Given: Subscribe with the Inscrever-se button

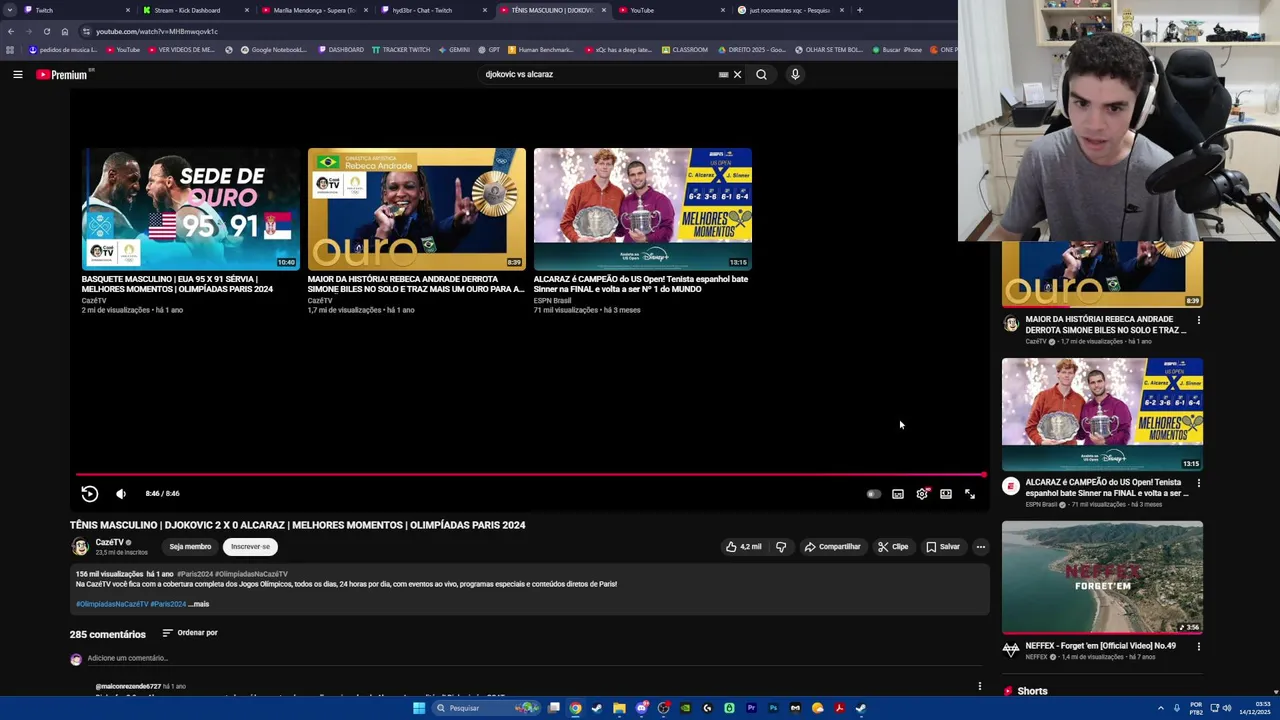Looking at the screenshot, I should point(250,547).
